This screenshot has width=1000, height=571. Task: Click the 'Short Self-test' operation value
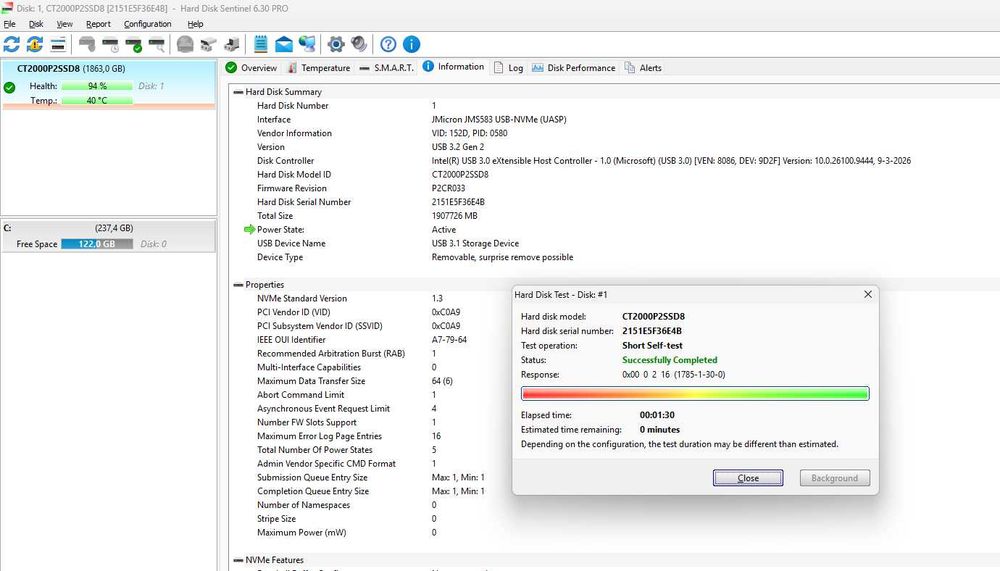[652, 345]
